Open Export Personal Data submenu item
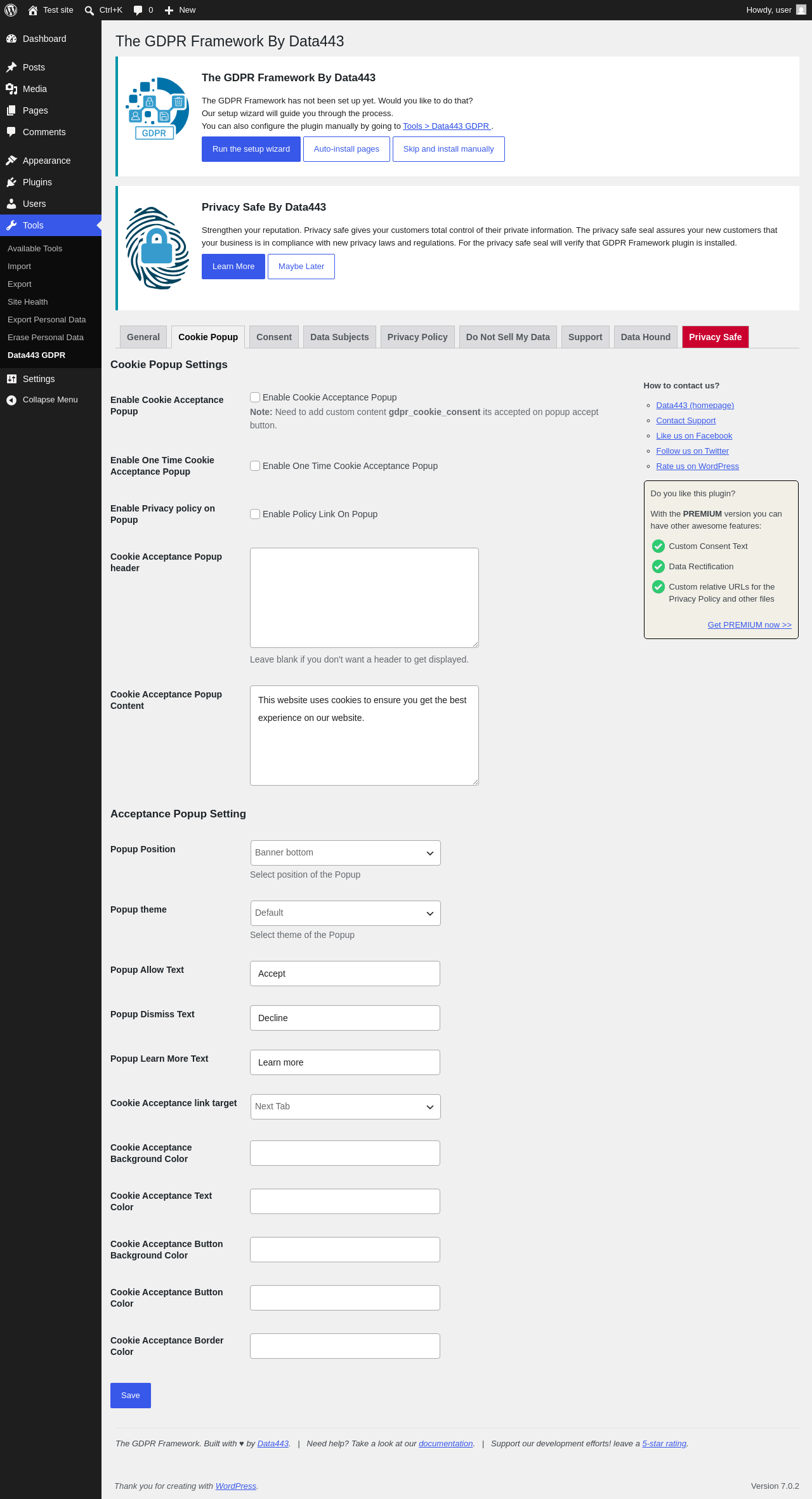Screen dimensions: 812x1499 (51, 320)
